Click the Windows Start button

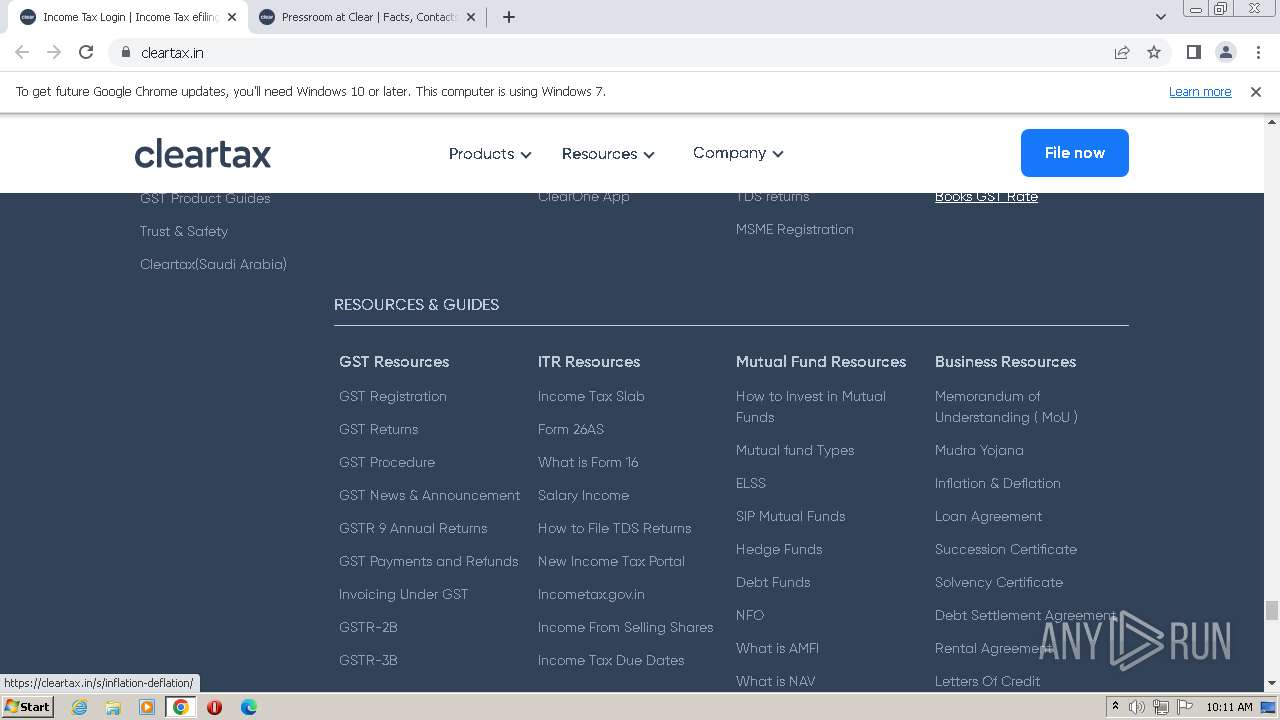28,707
